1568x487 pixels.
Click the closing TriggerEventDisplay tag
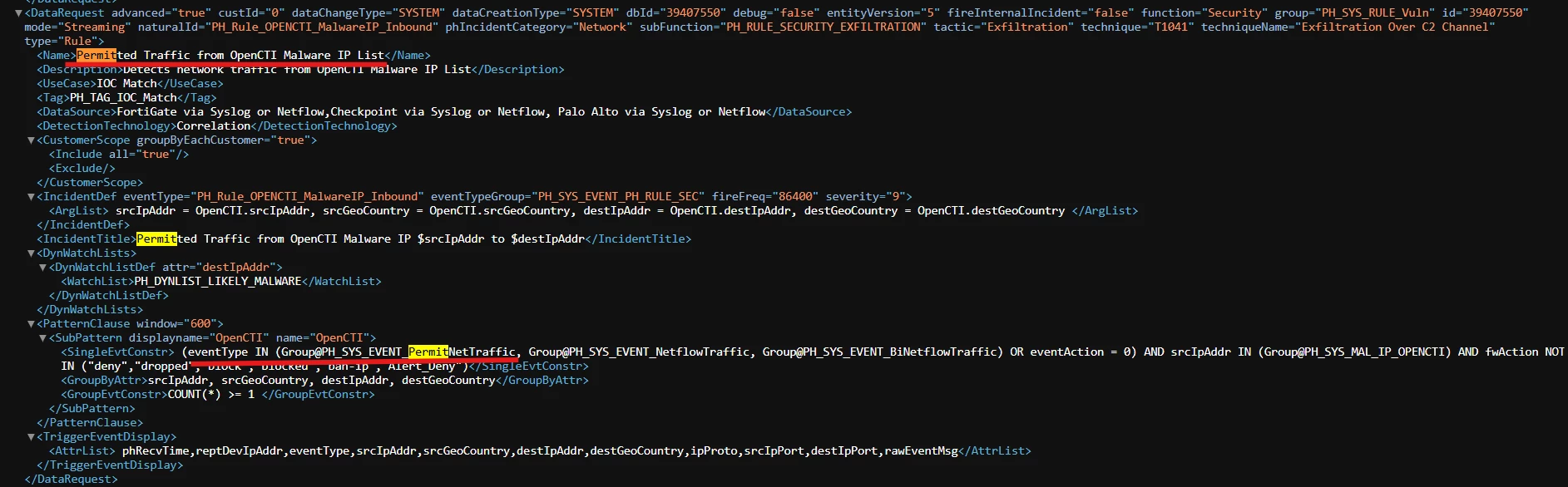pyautogui.click(x=110, y=465)
